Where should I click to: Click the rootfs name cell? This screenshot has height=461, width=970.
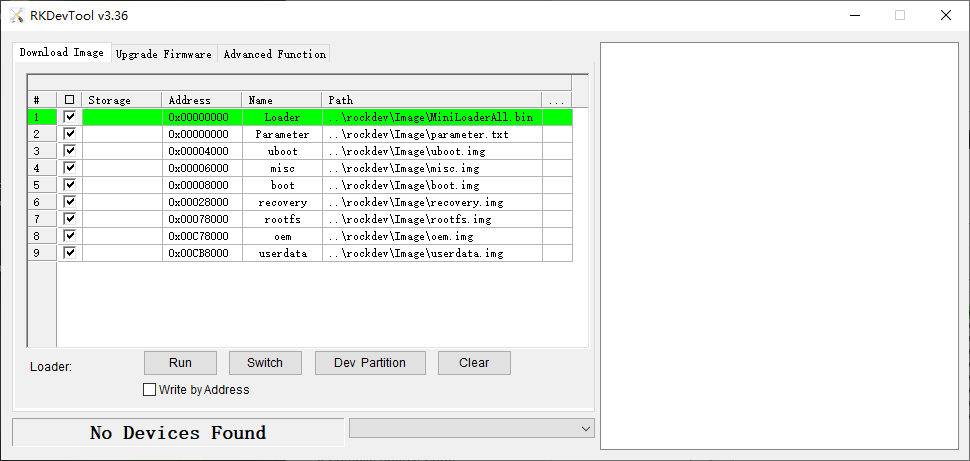tap(281, 219)
